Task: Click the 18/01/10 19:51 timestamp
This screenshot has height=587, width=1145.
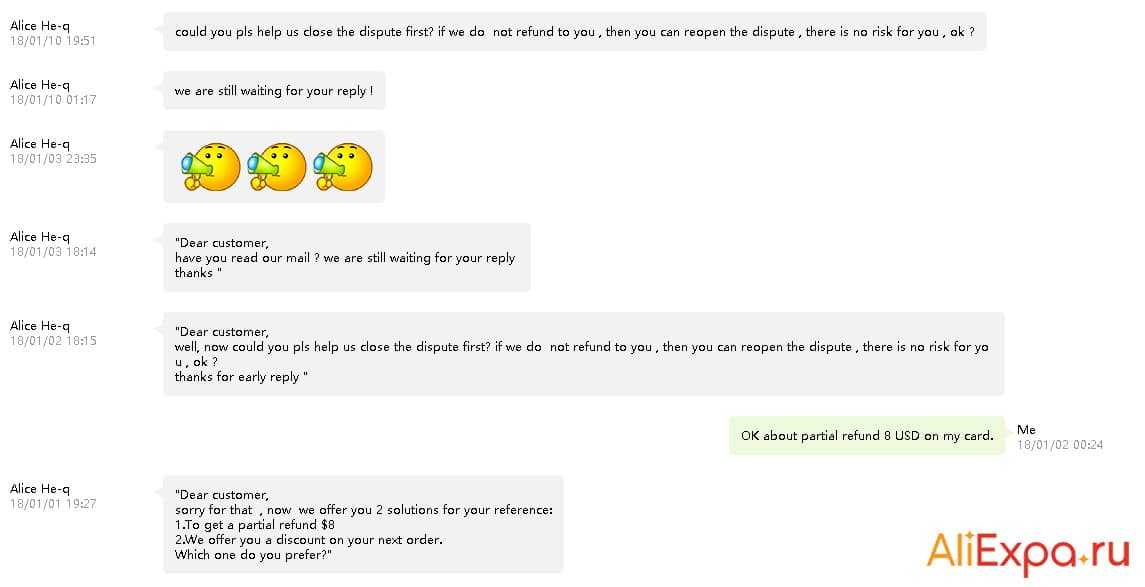Action: [x=53, y=41]
